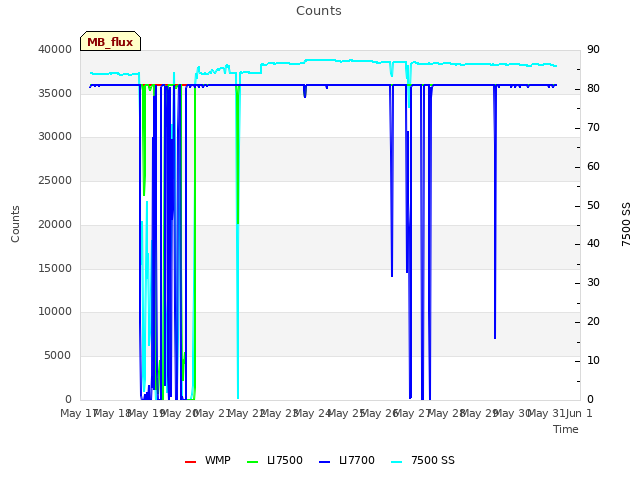Click the 20000 tick on left axis
The height and width of the screenshot is (480, 640).
(x=55, y=224)
